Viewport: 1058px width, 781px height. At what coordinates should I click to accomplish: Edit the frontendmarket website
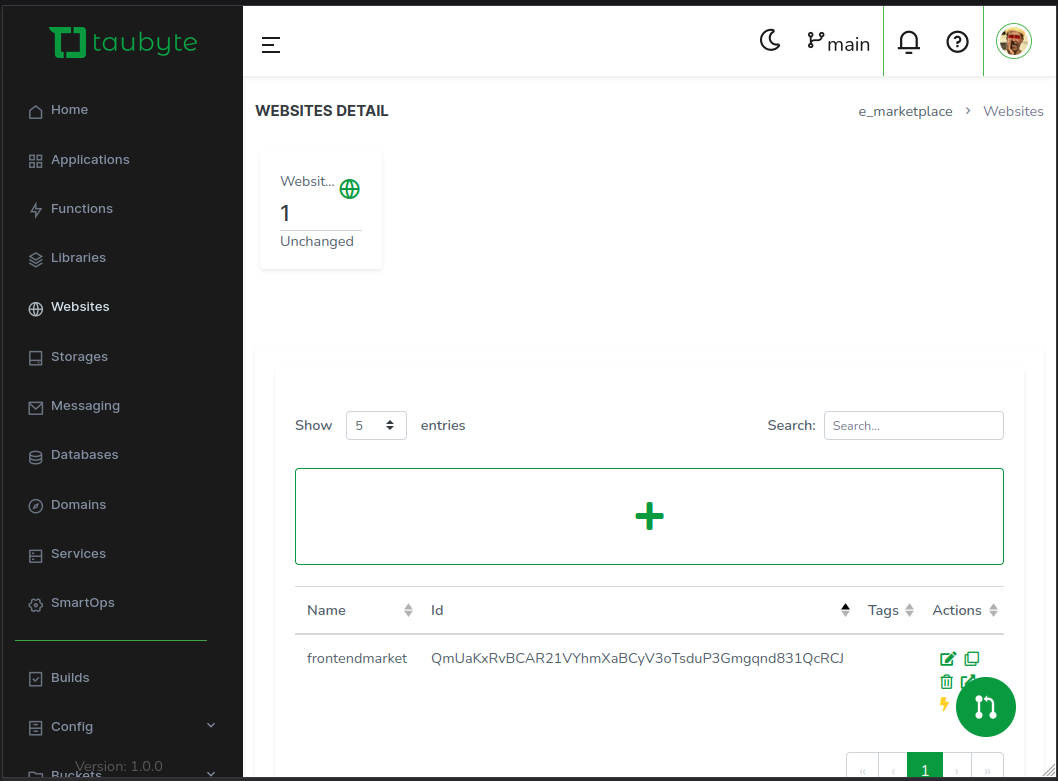pyautogui.click(x=948, y=659)
